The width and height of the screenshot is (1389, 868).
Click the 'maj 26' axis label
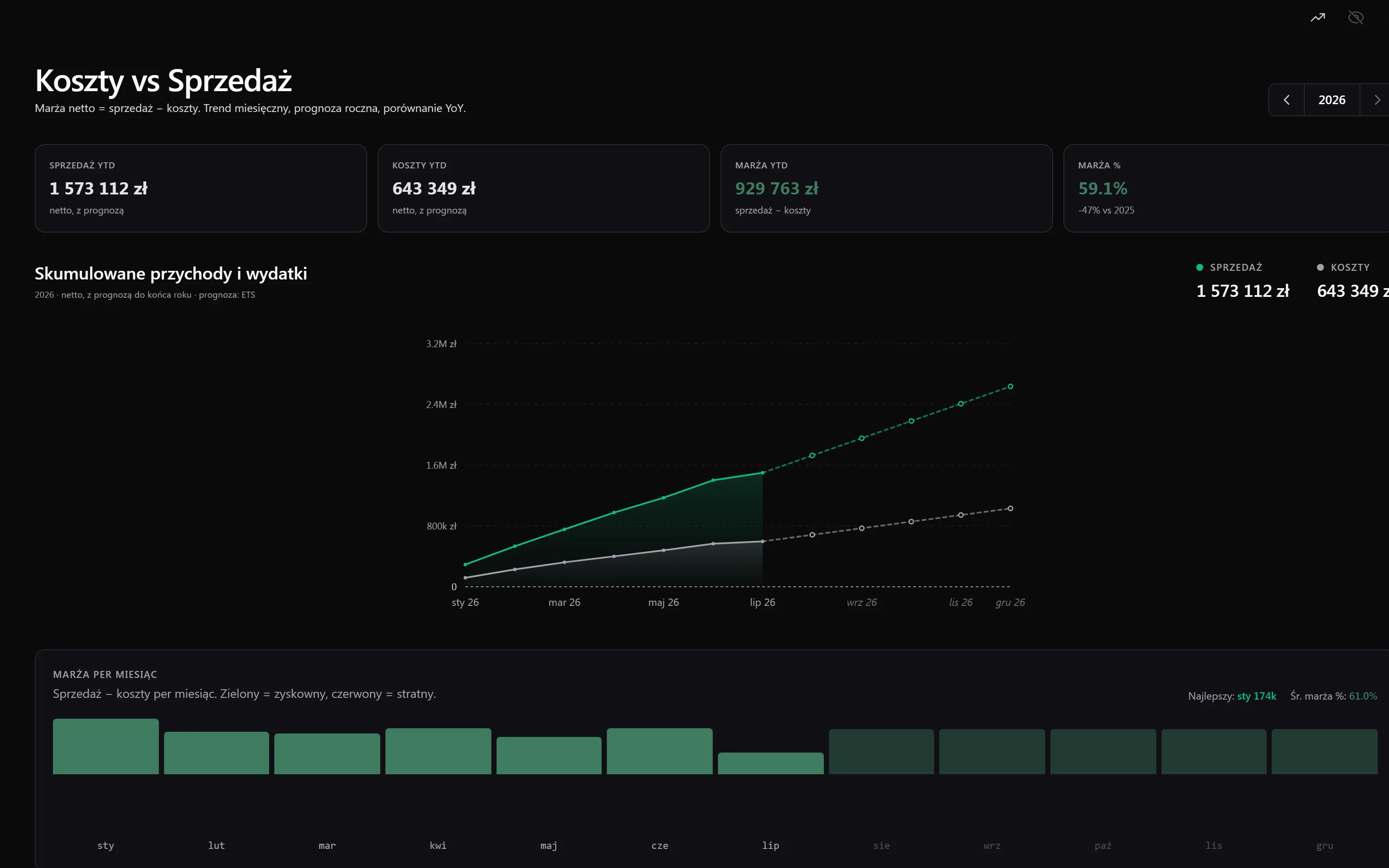point(664,602)
